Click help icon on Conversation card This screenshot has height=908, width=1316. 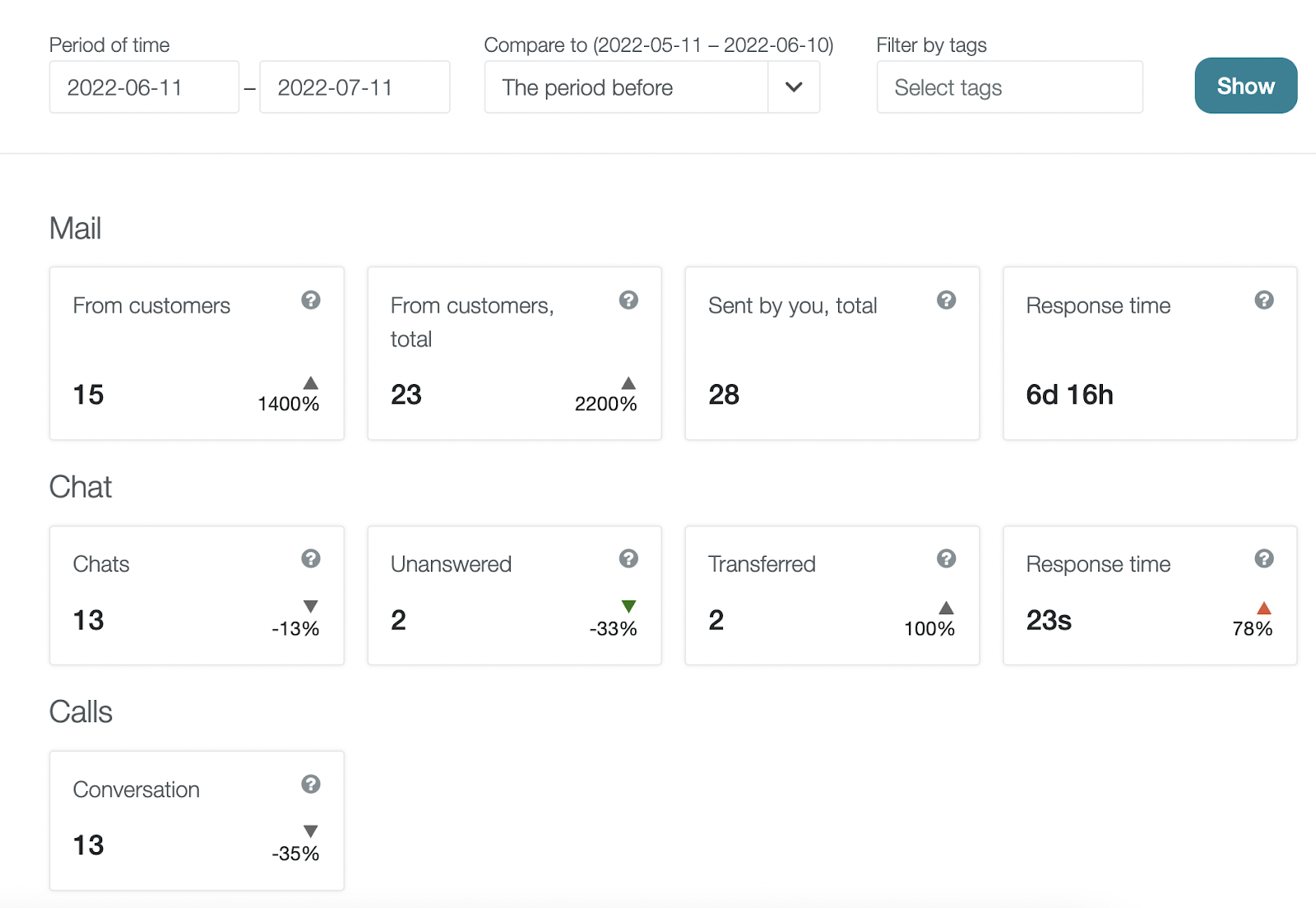pos(310,784)
